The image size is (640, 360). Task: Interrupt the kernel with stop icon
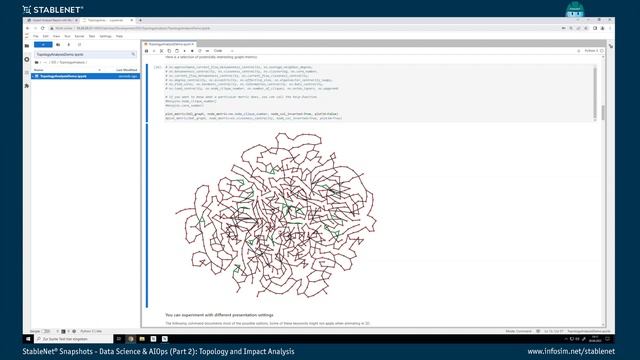coord(192,51)
